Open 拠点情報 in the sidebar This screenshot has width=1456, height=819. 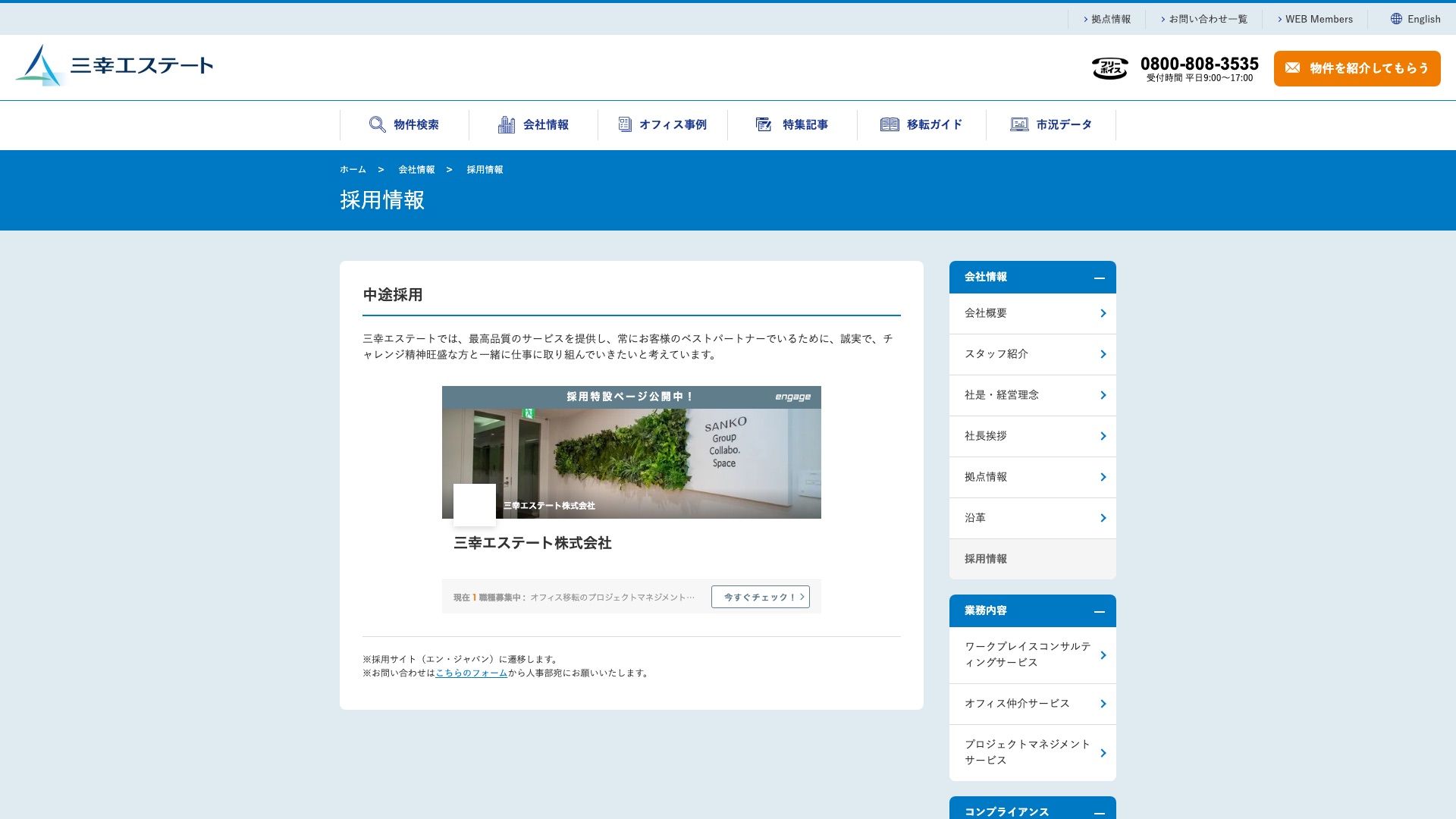(x=1032, y=477)
